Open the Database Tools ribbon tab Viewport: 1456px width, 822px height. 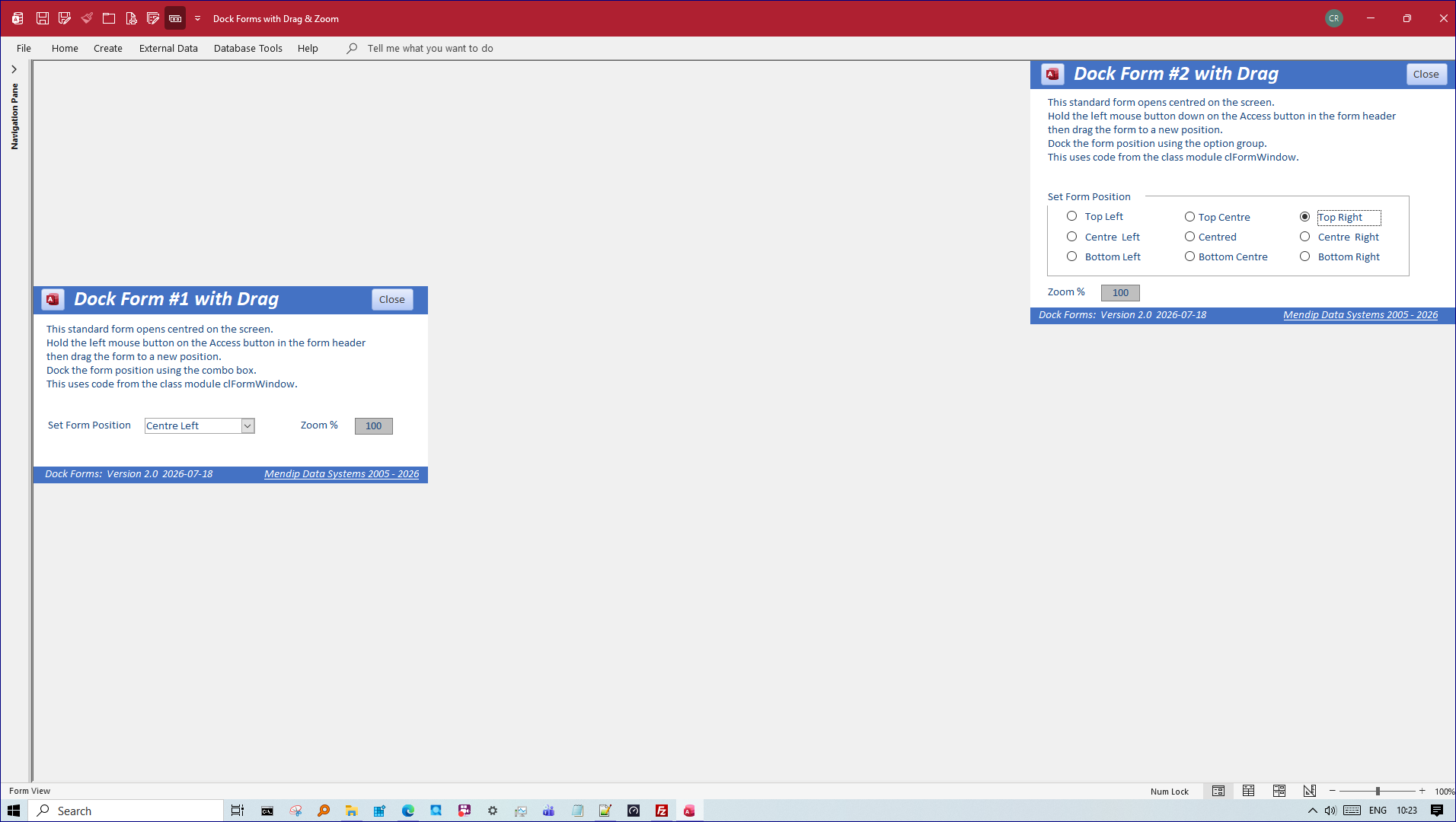(x=248, y=48)
